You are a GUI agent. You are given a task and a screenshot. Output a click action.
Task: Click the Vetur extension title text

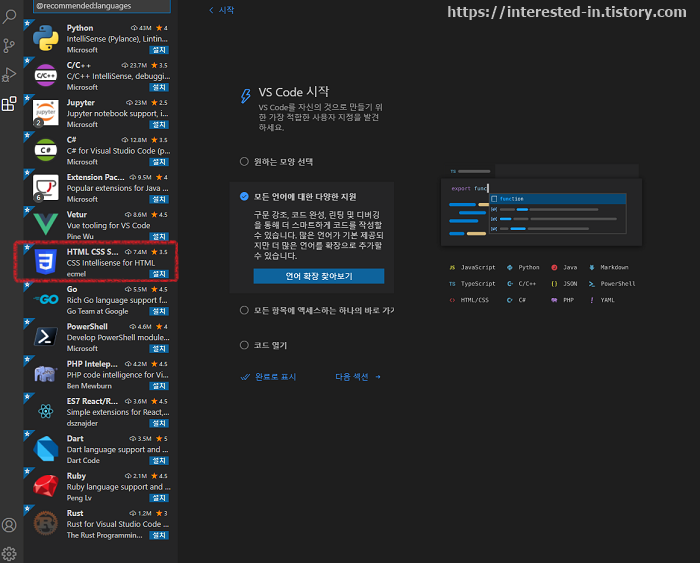coord(77,214)
